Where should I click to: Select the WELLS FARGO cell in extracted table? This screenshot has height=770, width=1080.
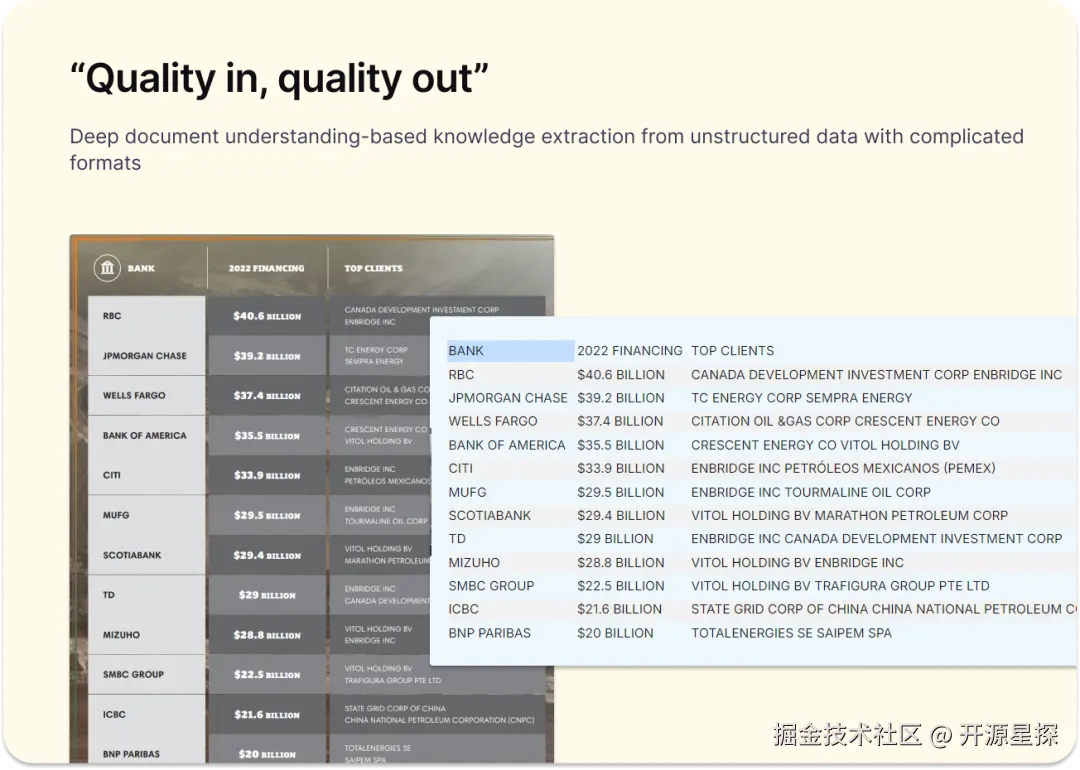(492, 422)
